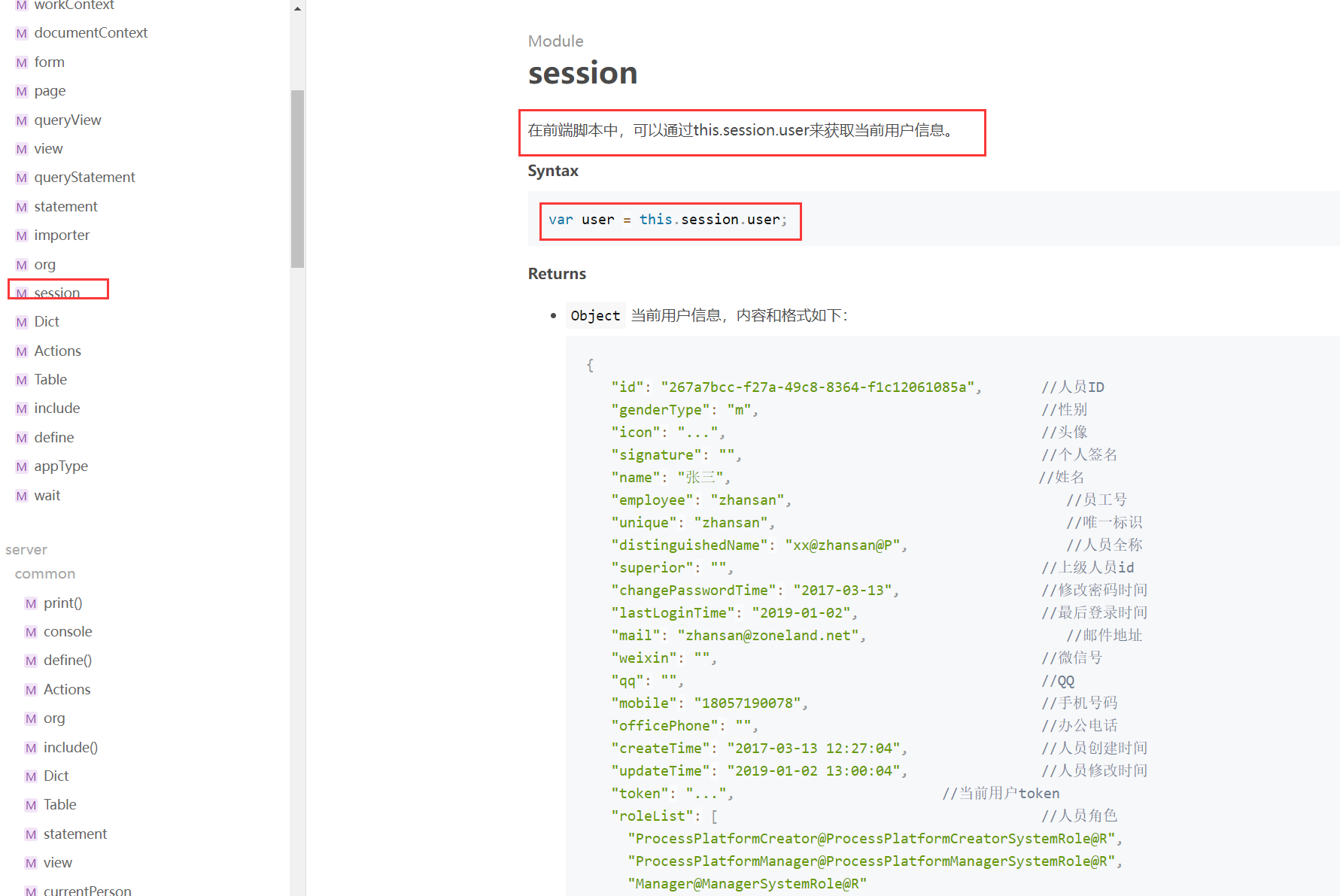
Task: Click the syntax code line for session.user
Action: [667, 220]
